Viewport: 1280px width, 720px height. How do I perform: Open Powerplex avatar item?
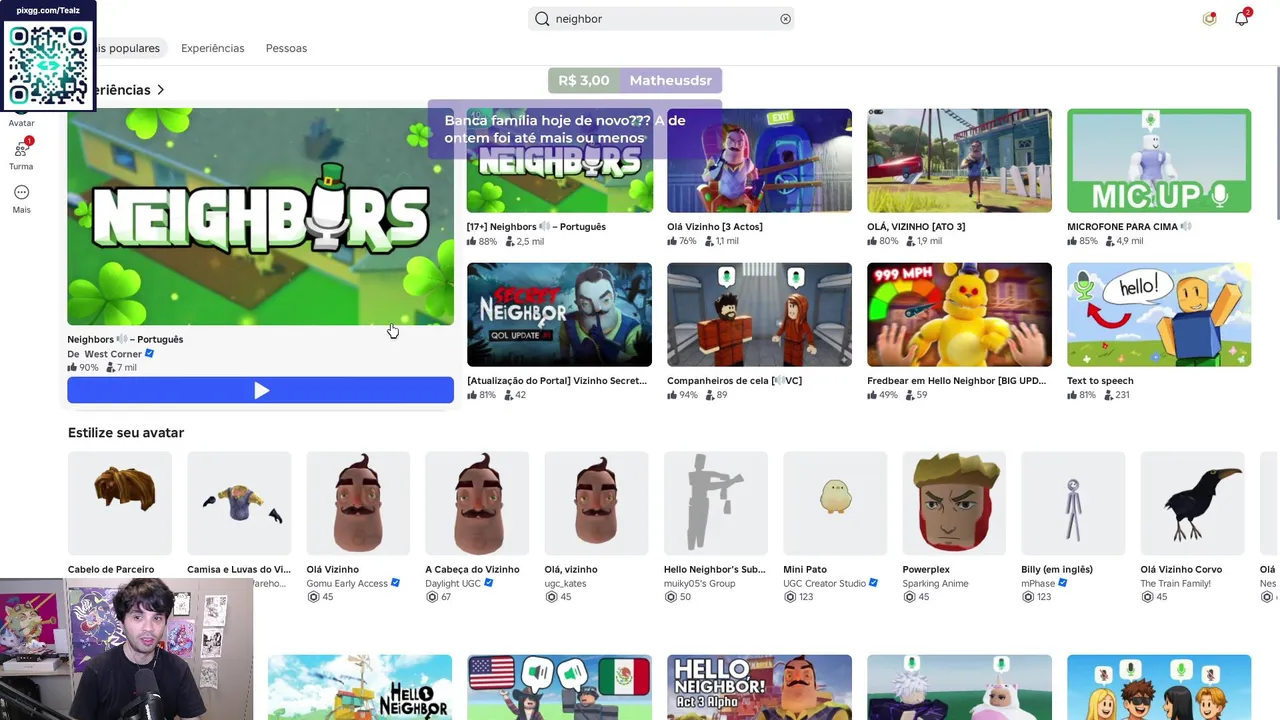(954, 503)
